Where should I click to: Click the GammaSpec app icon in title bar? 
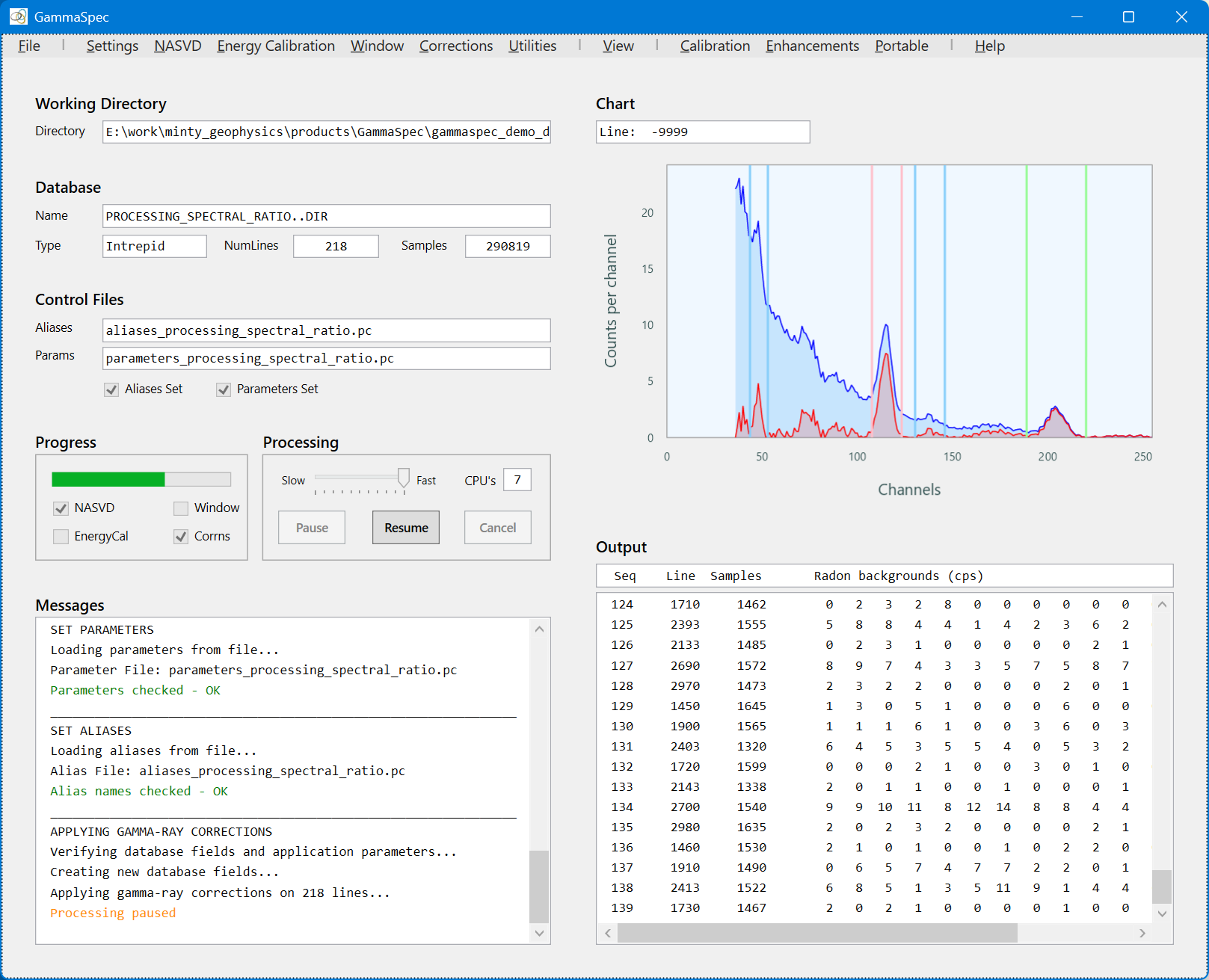click(18, 16)
